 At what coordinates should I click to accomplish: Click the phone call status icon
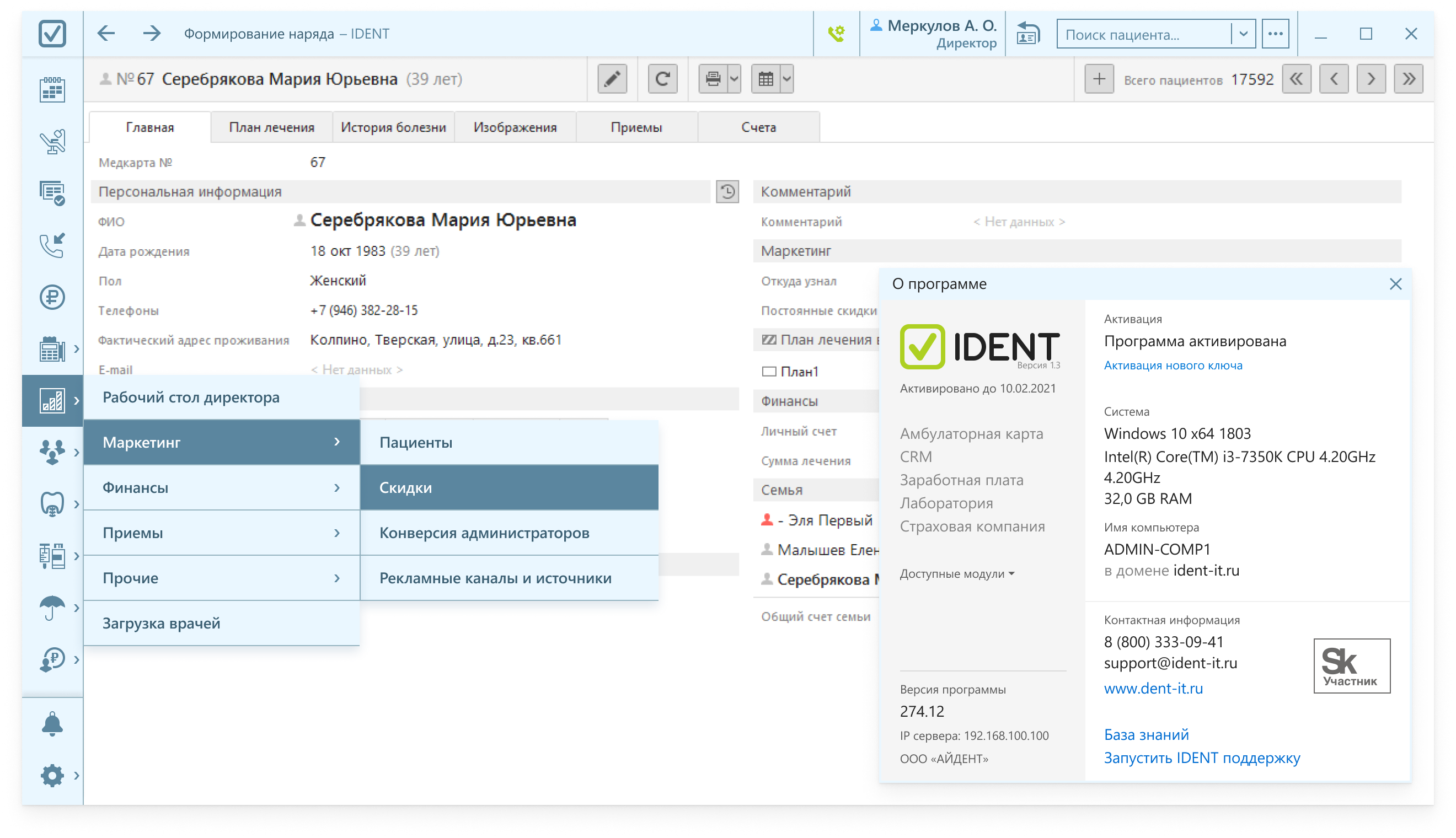tap(836, 34)
